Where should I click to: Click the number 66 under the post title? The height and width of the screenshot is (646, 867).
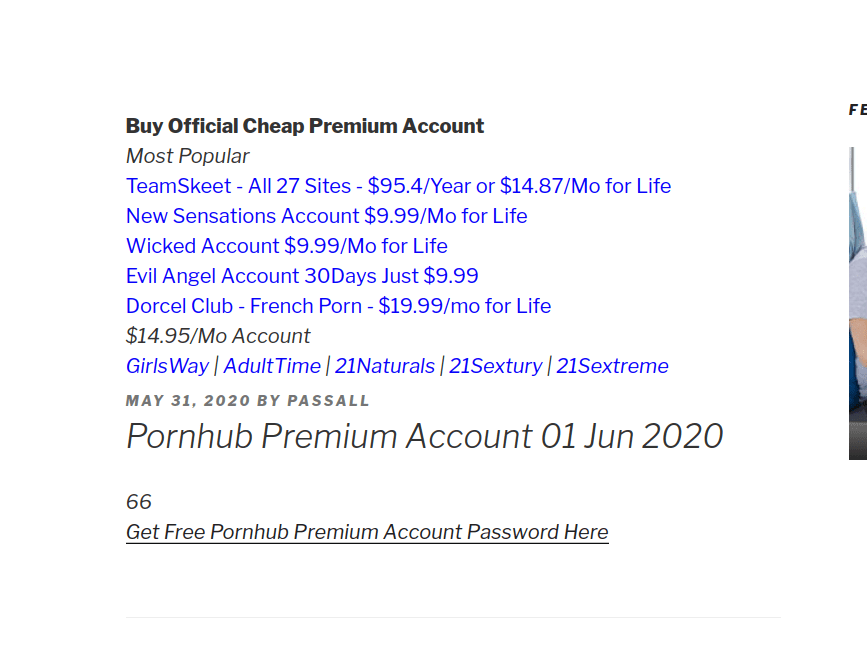[x=138, y=502]
